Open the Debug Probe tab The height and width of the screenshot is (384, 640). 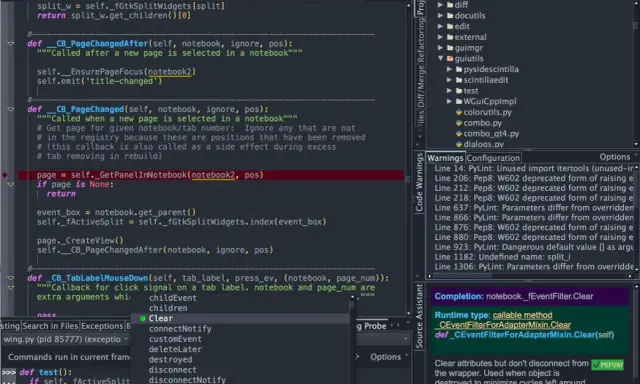click(373, 326)
